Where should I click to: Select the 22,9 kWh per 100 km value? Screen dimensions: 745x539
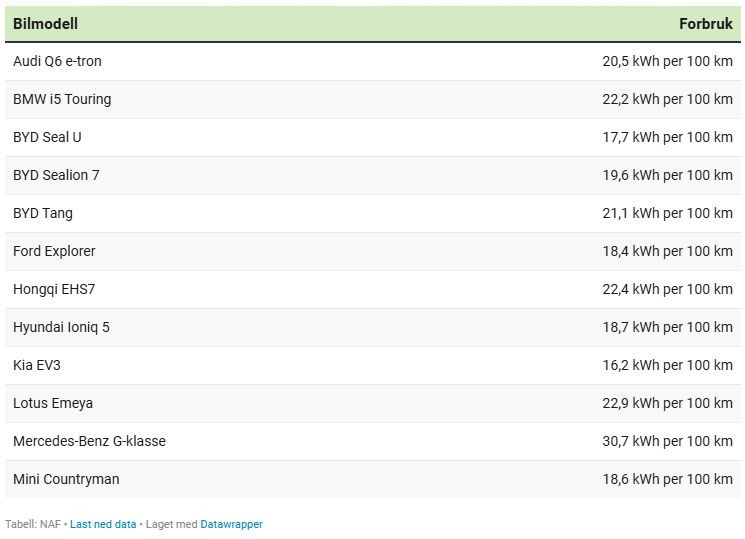(x=667, y=403)
